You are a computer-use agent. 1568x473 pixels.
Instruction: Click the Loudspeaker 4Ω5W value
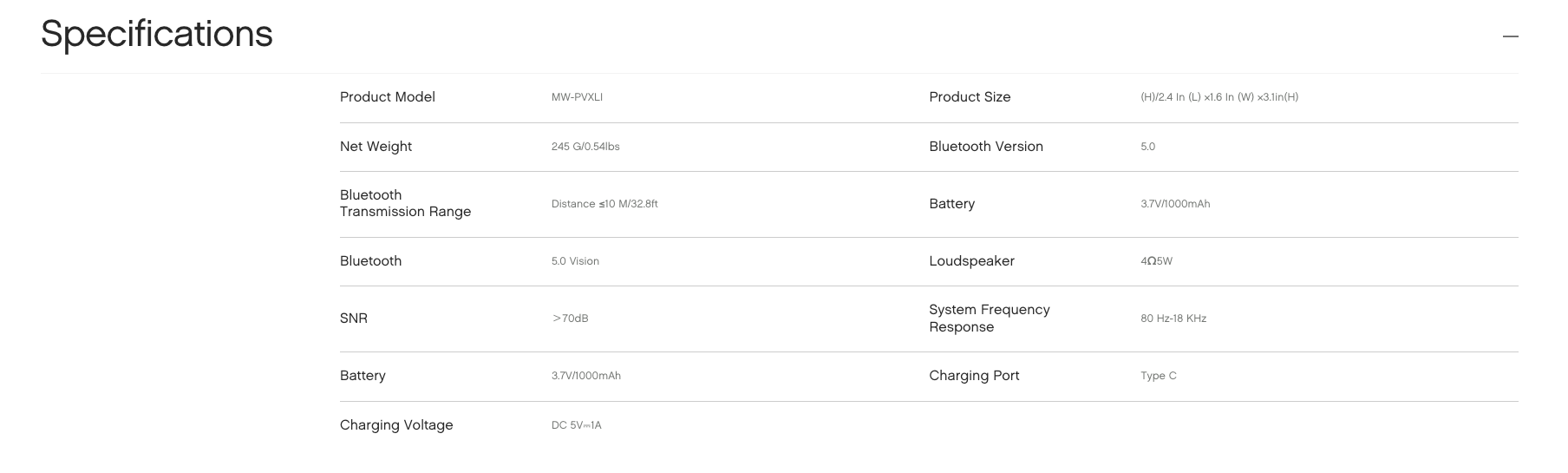click(1156, 261)
